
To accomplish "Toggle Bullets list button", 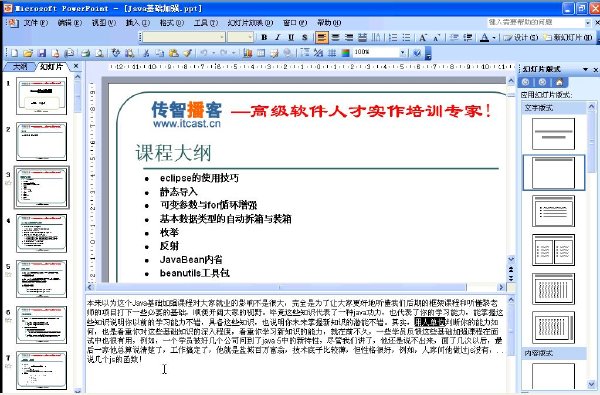I will point(406,37).
